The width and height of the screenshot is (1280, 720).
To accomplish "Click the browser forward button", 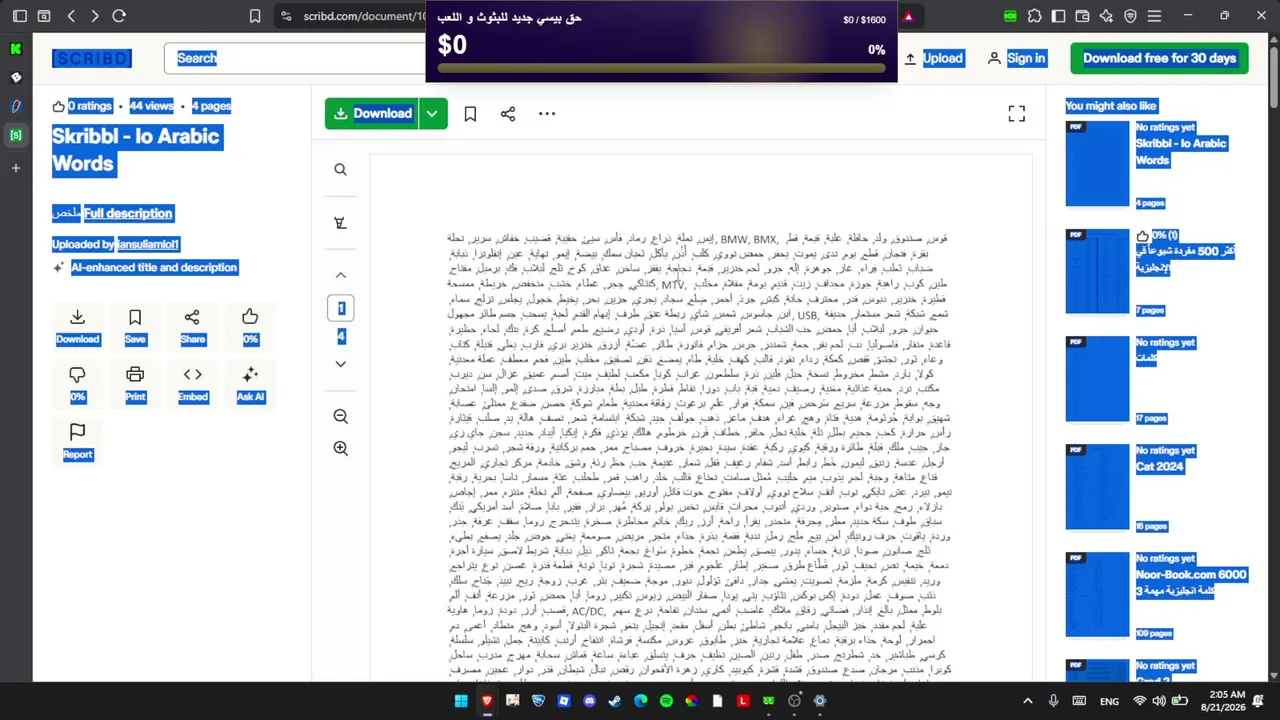I will (x=95, y=16).
